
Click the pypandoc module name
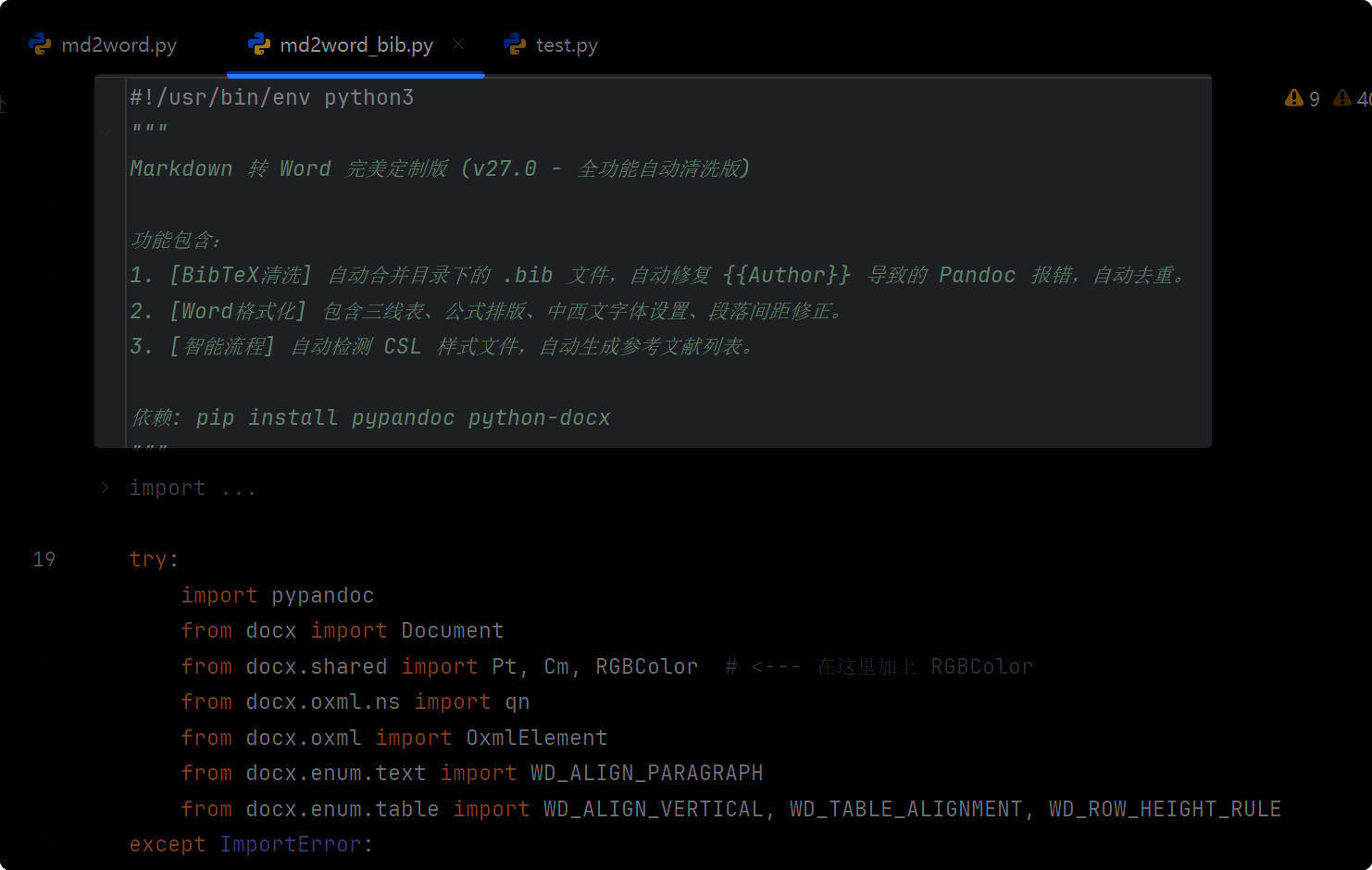[x=322, y=595]
